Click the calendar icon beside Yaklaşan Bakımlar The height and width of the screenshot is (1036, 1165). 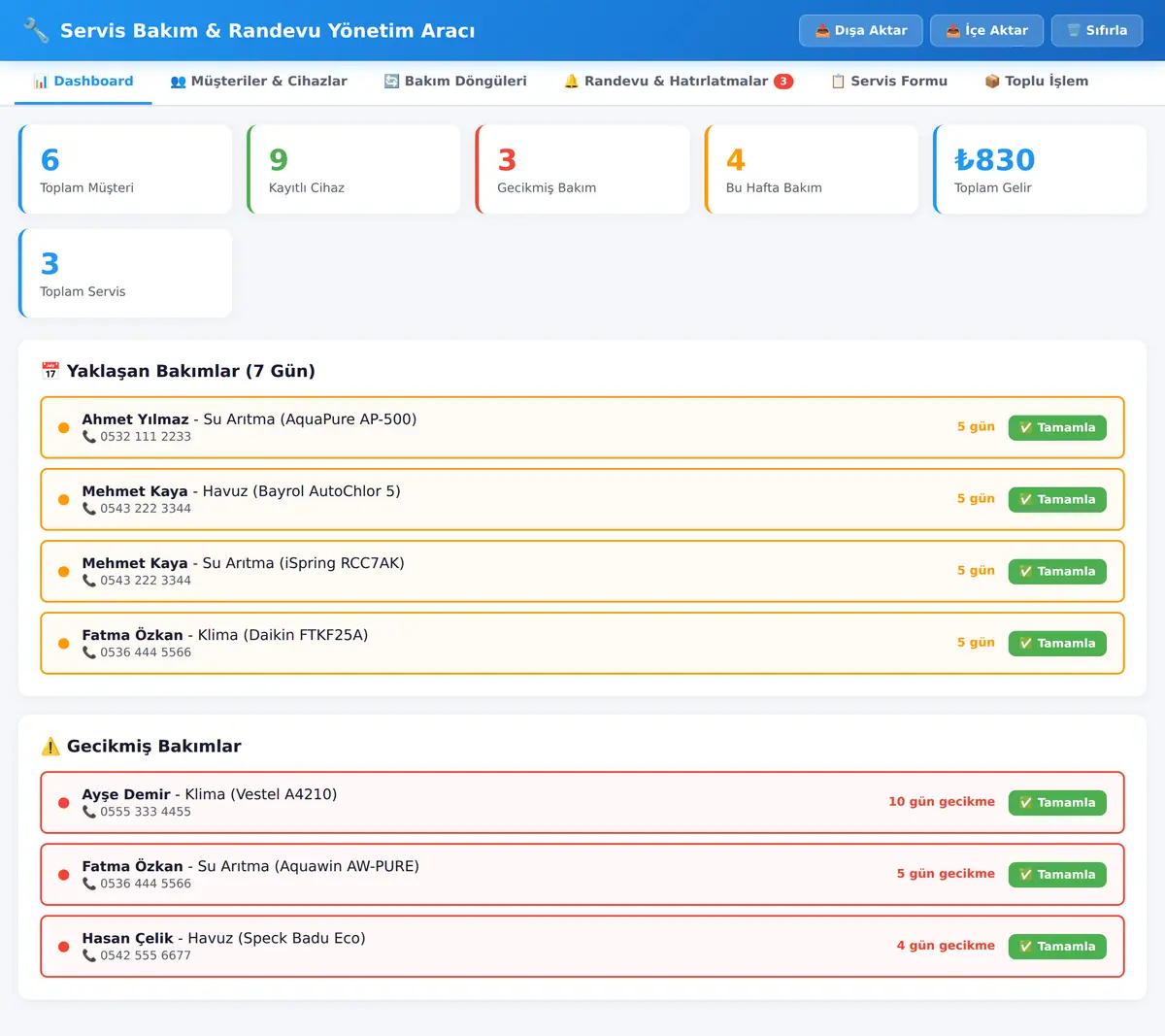coord(50,371)
